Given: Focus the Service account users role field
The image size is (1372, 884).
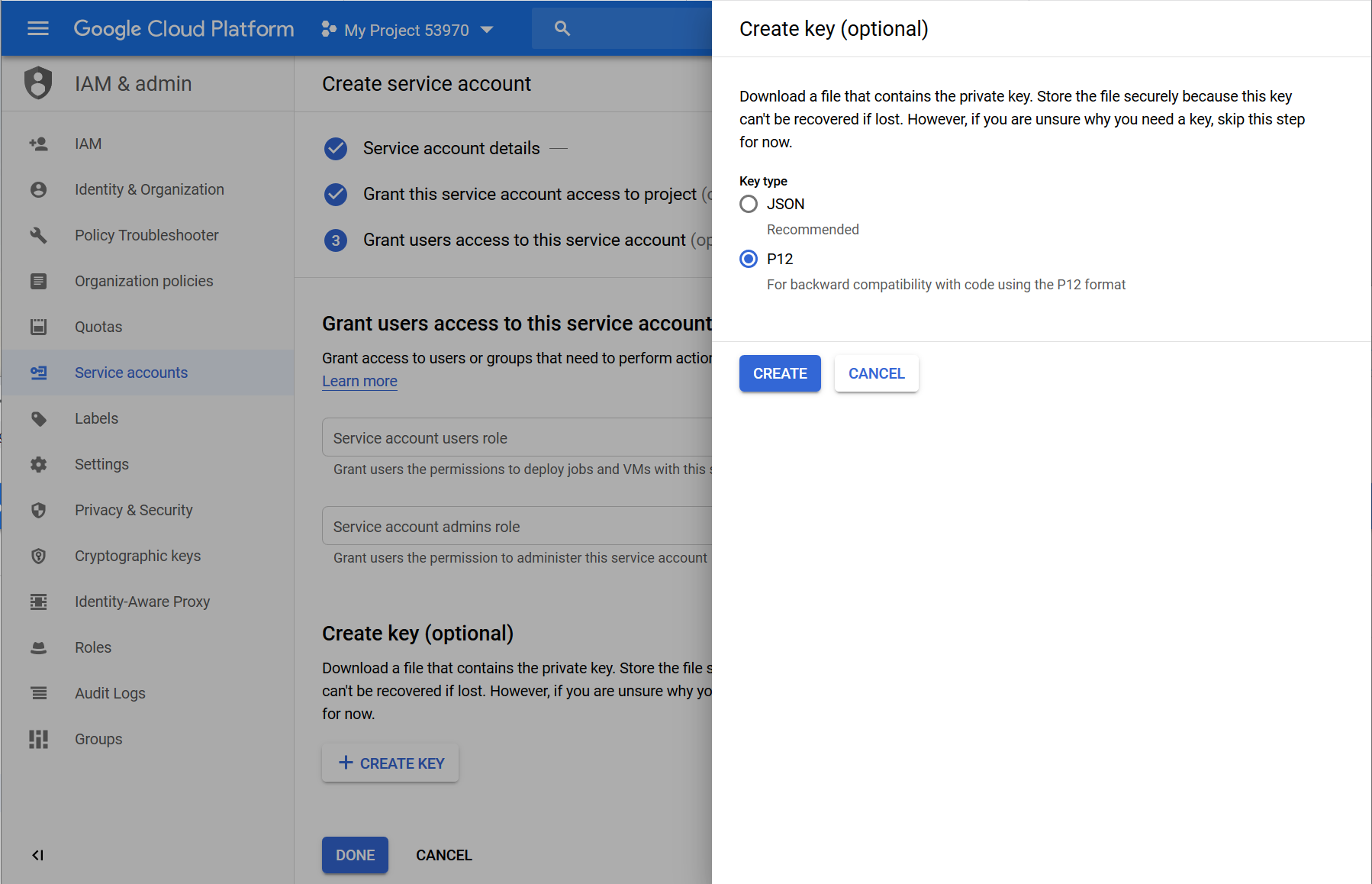Looking at the screenshot, I should 517,438.
